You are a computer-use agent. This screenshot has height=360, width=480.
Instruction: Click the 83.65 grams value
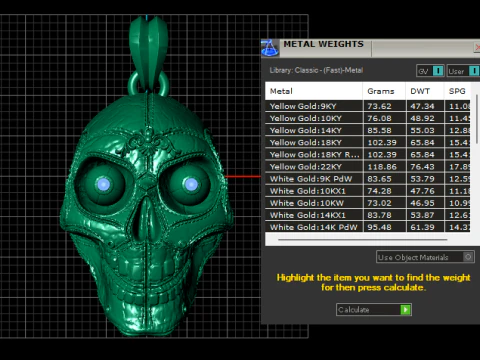(x=379, y=179)
